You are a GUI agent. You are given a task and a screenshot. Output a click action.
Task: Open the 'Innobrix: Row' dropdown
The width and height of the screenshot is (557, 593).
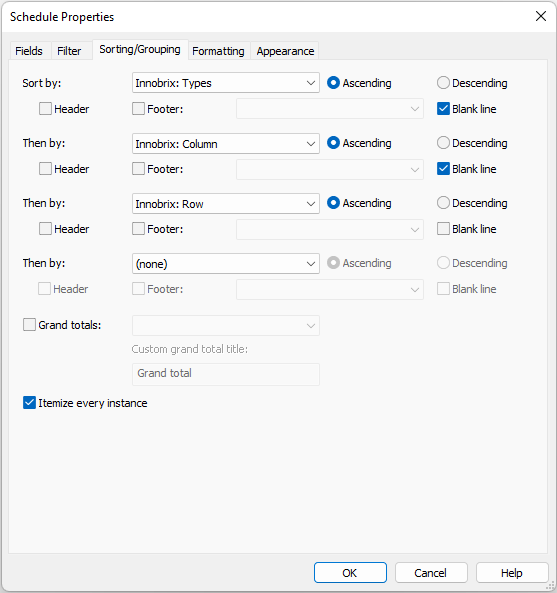226,204
